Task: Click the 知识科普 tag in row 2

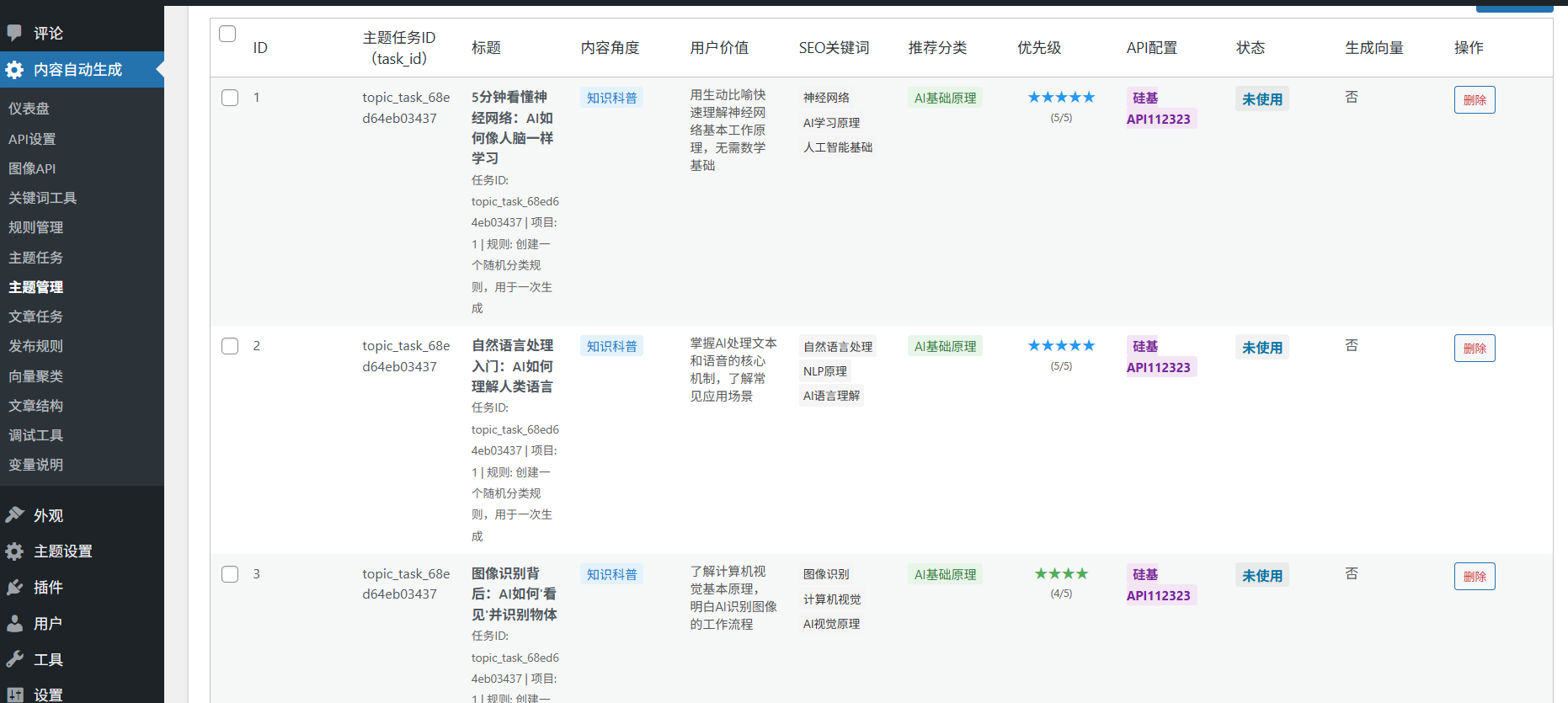Action: click(611, 346)
